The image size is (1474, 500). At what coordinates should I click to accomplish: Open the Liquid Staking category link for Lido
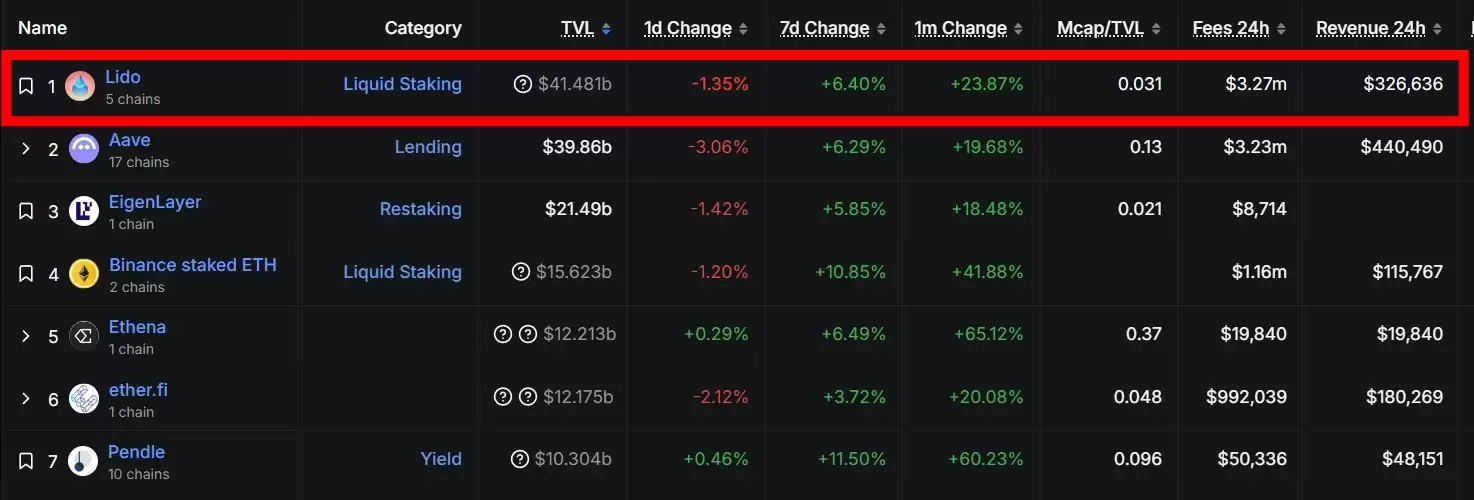pos(402,84)
